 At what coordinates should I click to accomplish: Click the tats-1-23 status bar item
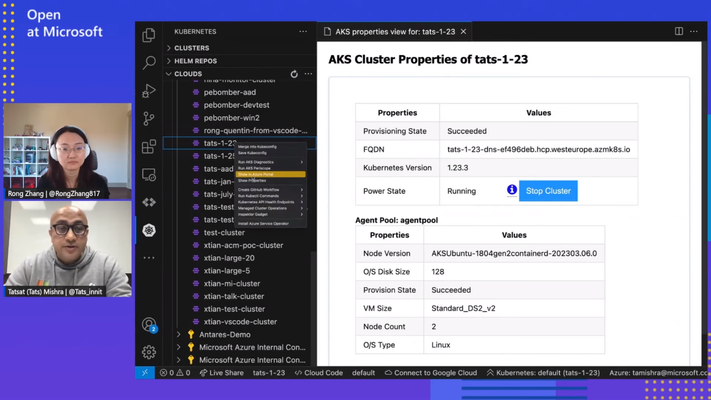(269, 373)
